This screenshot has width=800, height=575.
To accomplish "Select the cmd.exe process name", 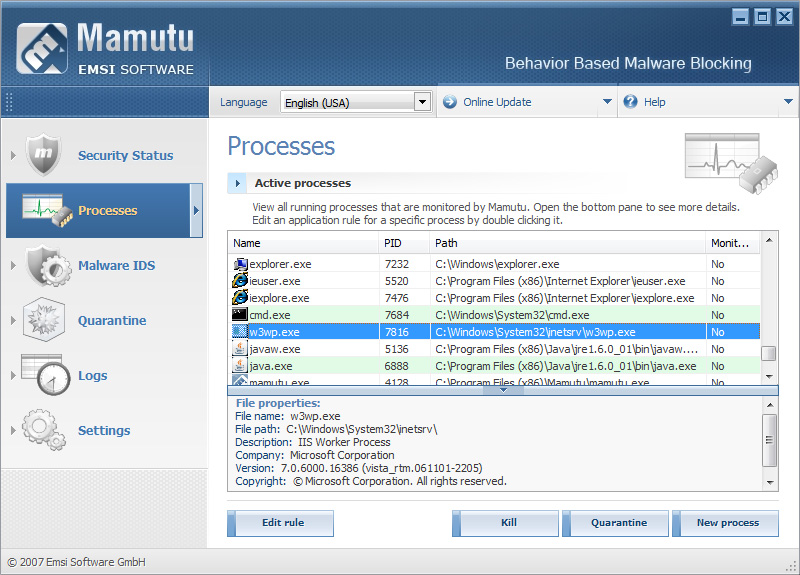I will coord(269,315).
